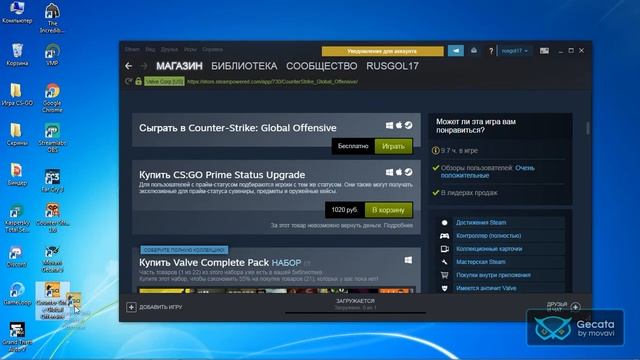Open The Incredible desktop shortcut
The image size is (640, 360).
click(x=52, y=18)
